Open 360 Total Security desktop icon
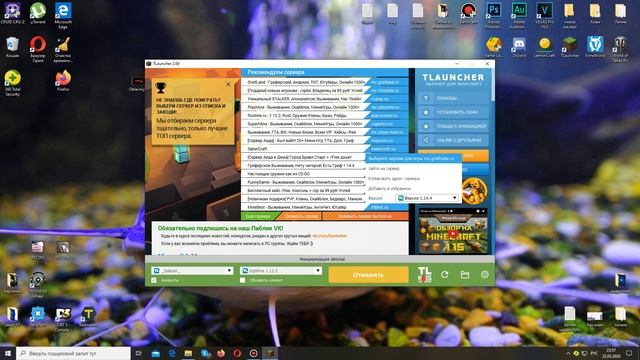The height and width of the screenshot is (360, 640). [x=13, y=83]
